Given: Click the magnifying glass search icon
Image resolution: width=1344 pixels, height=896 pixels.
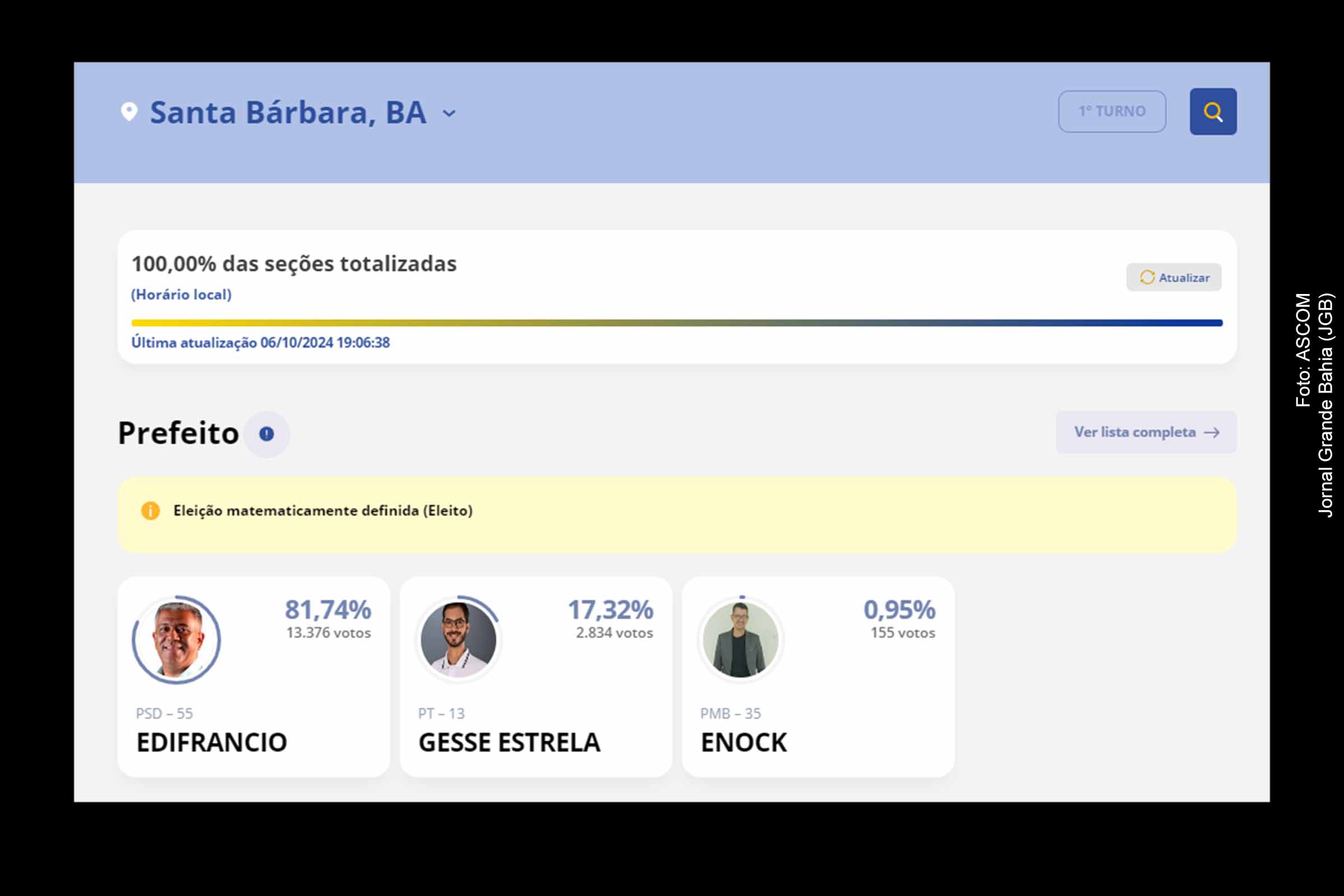Looking at the screenshot, I should coord(1212,112).
